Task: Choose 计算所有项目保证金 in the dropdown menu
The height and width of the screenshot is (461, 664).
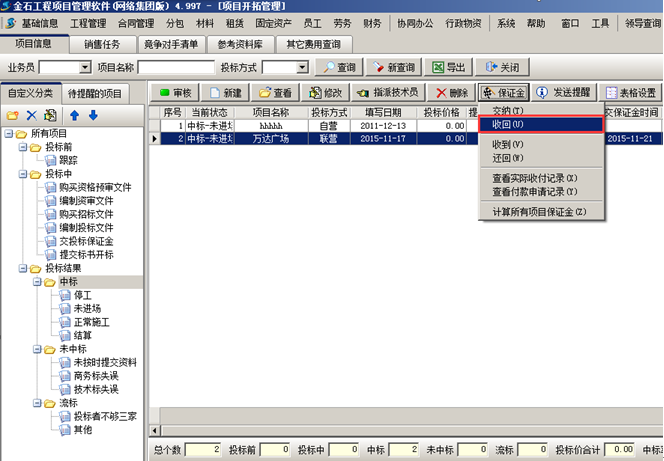Action: [540, 211]
